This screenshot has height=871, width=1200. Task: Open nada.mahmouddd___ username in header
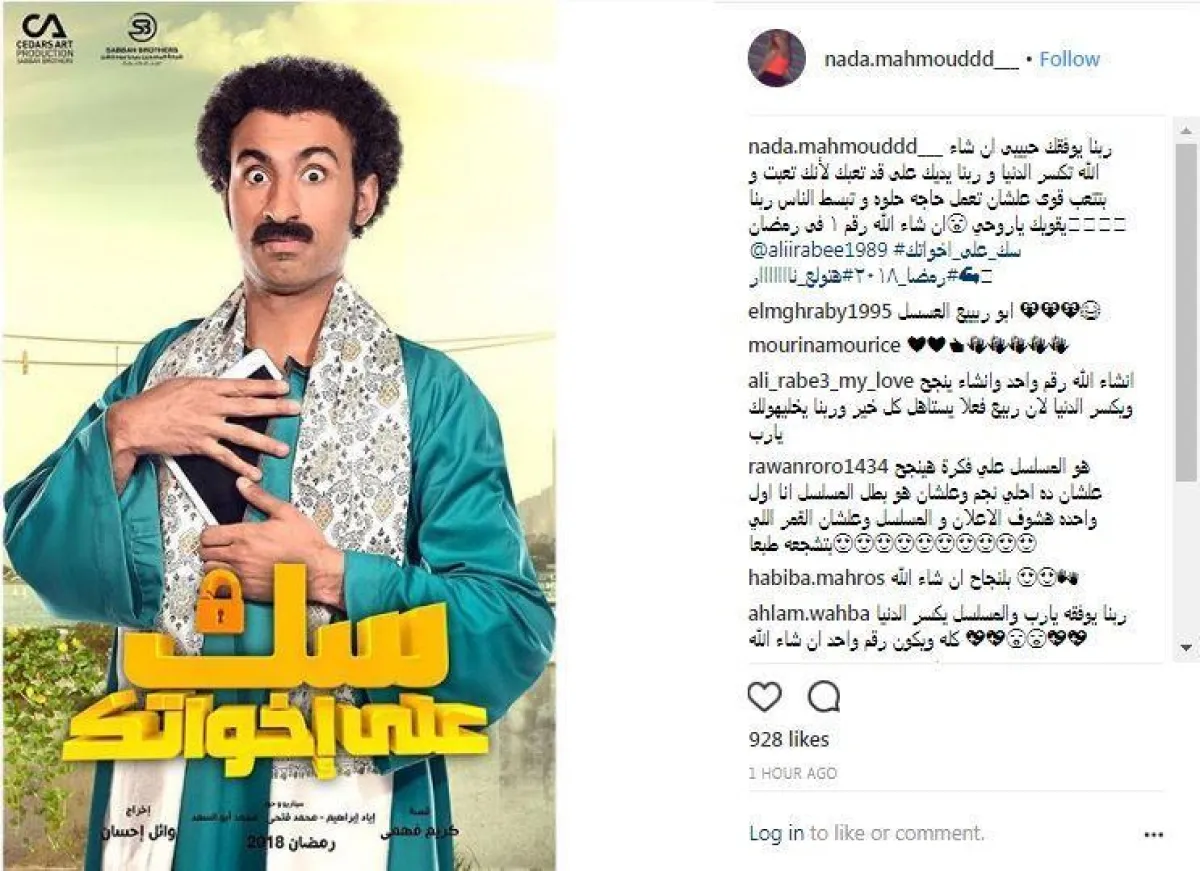point(921,59)
